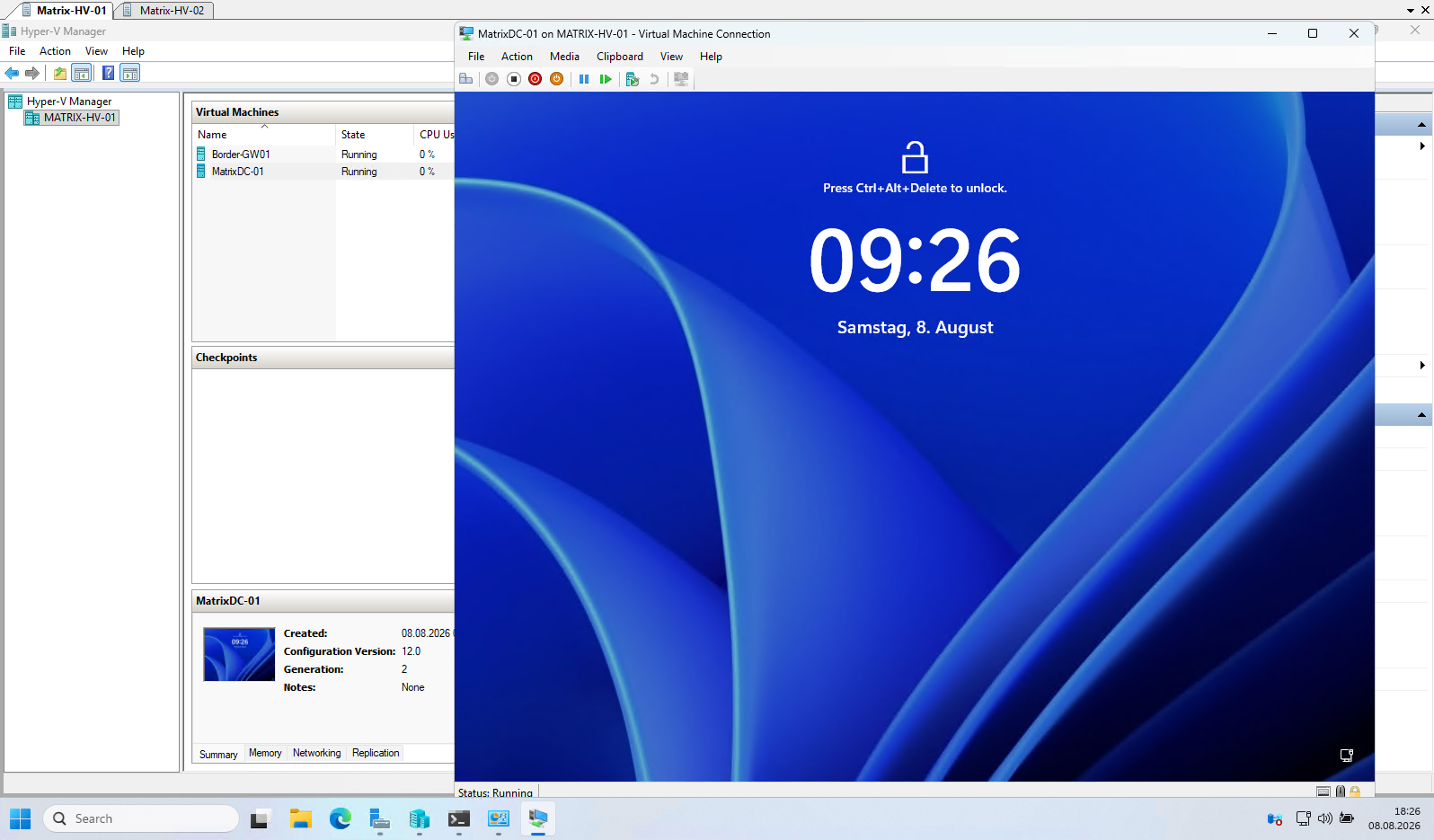
Task: Toggle the console tree pane icon
Action: point(81,73)
